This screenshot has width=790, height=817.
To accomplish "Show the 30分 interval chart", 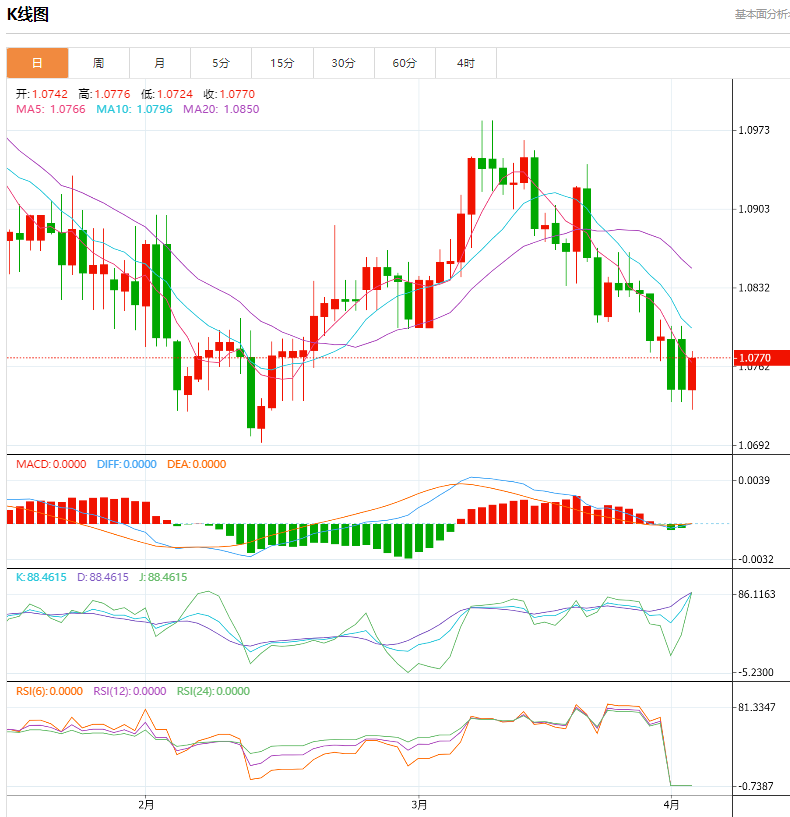I will (343, 63).
